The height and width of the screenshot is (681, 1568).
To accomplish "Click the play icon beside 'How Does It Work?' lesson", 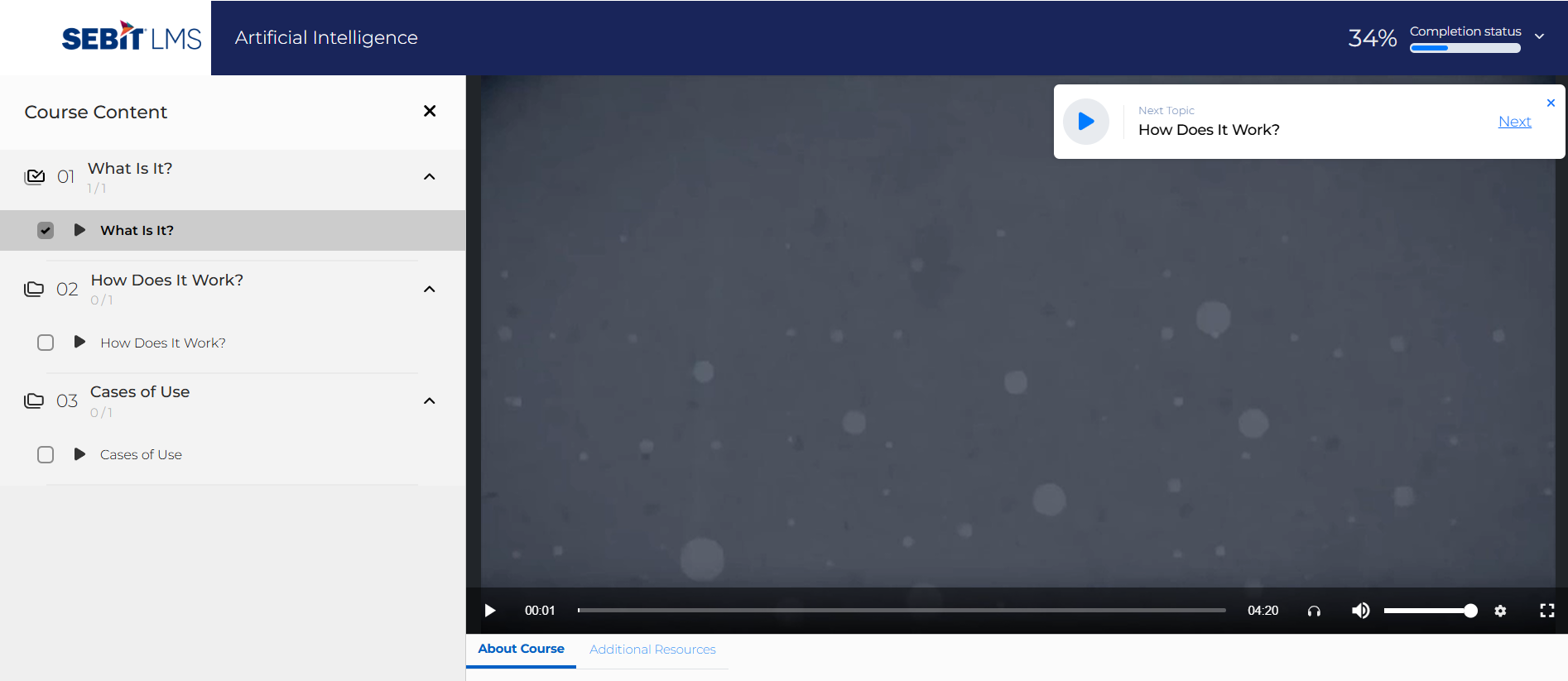I will pos(79,342).
